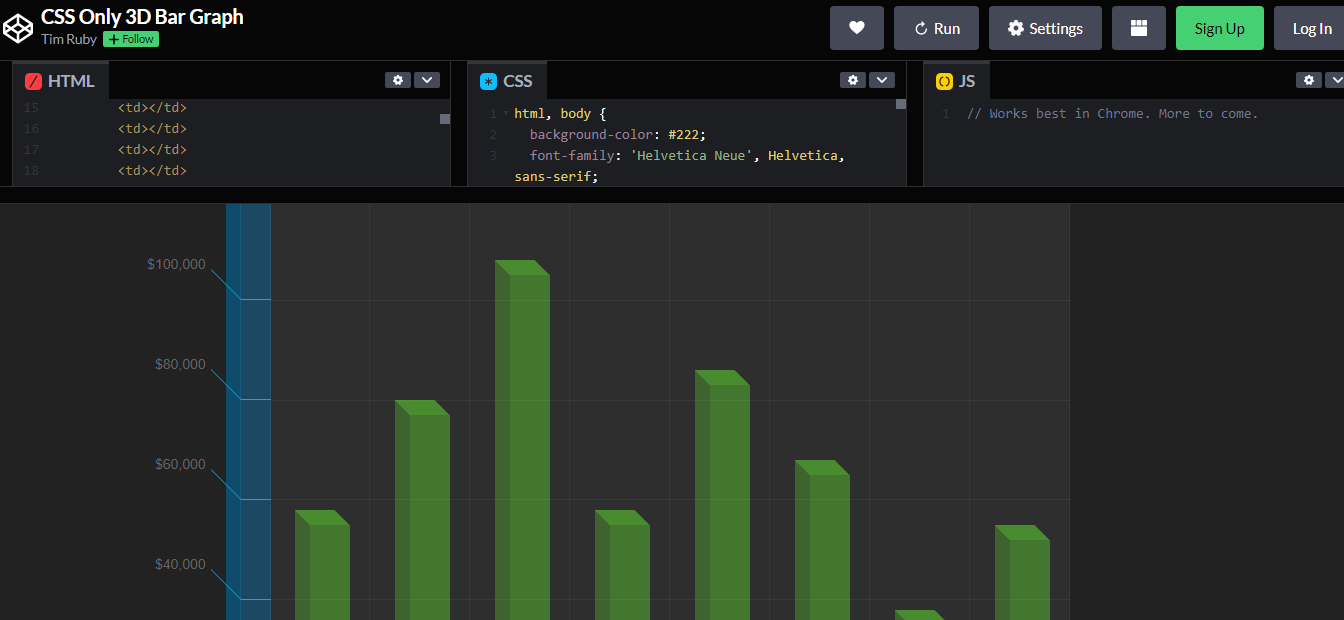
Task: Follow Tim Ruby
Action: (131, 39)
